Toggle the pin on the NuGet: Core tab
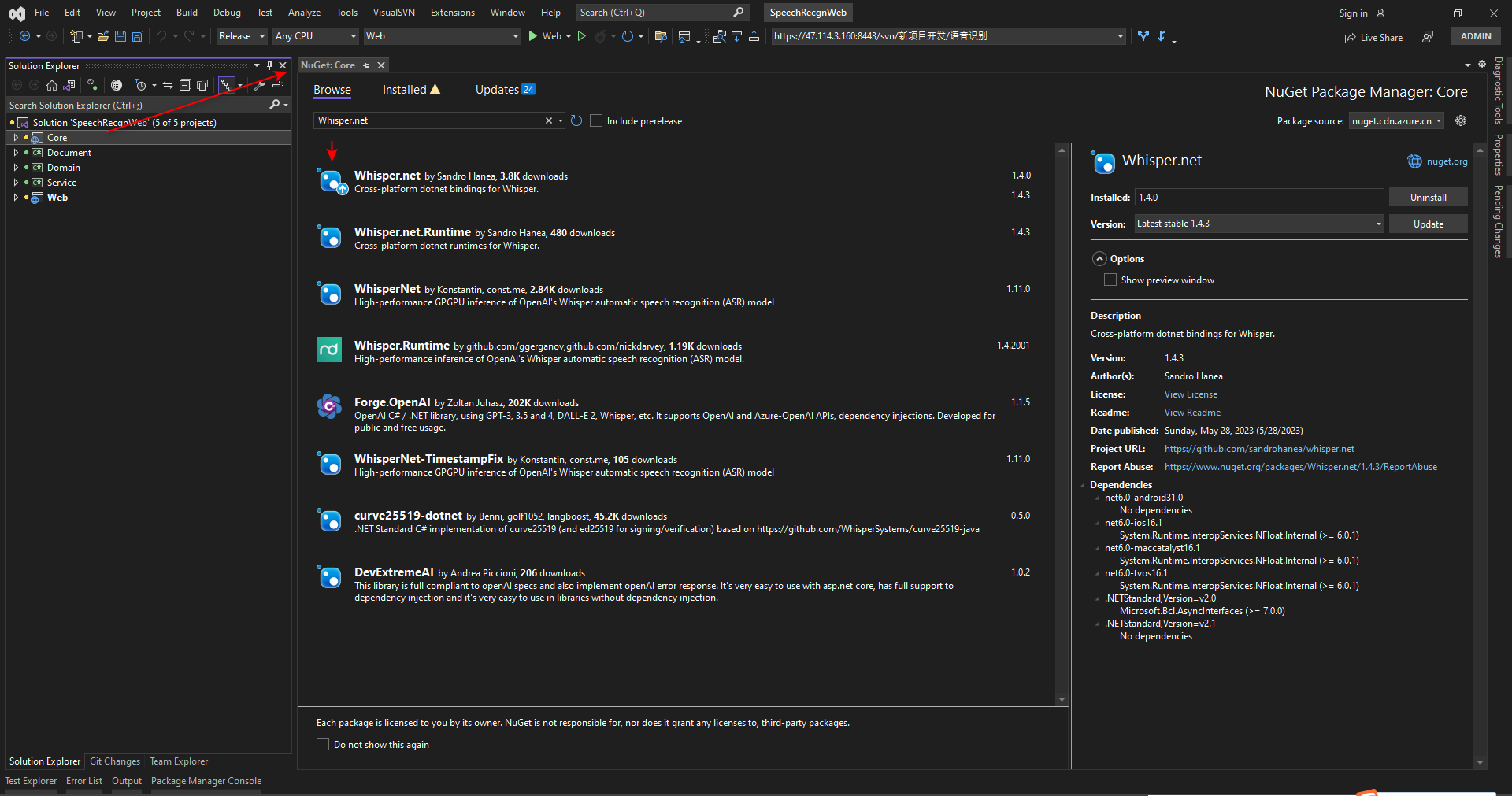Viewport: 1512px width, 796px height. pos(367,65)
